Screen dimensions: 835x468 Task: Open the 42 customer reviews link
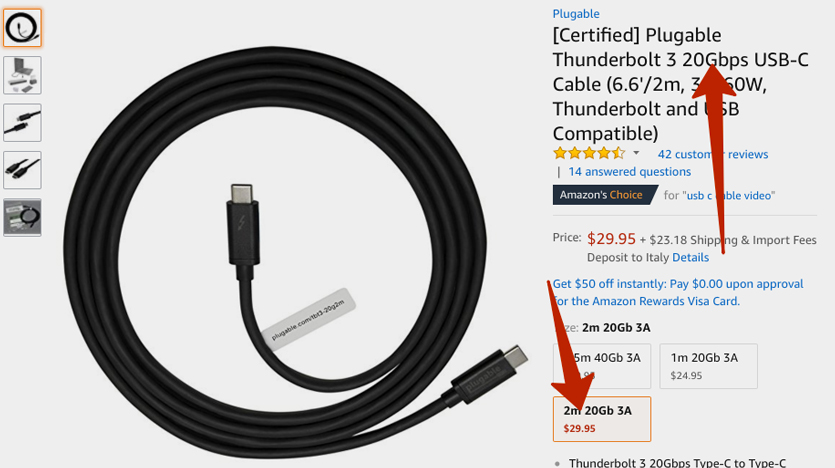[x=713, y=154]
